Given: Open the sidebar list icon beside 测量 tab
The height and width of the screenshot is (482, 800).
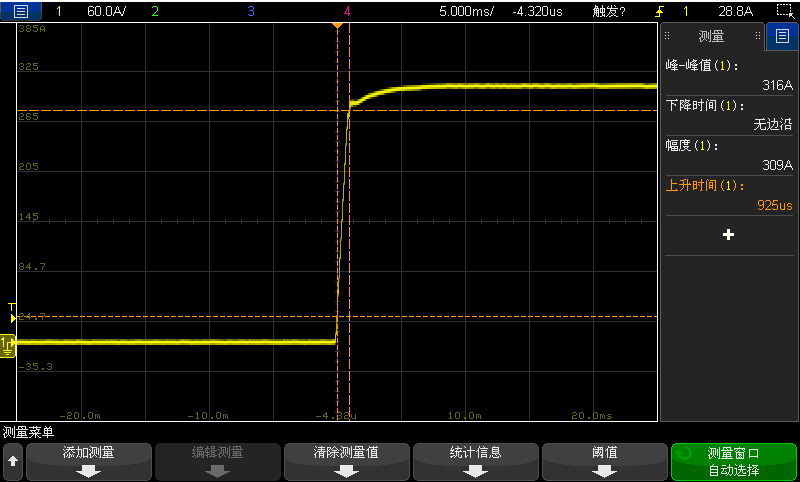Looking at the screenshot, I should click(781, 37).
